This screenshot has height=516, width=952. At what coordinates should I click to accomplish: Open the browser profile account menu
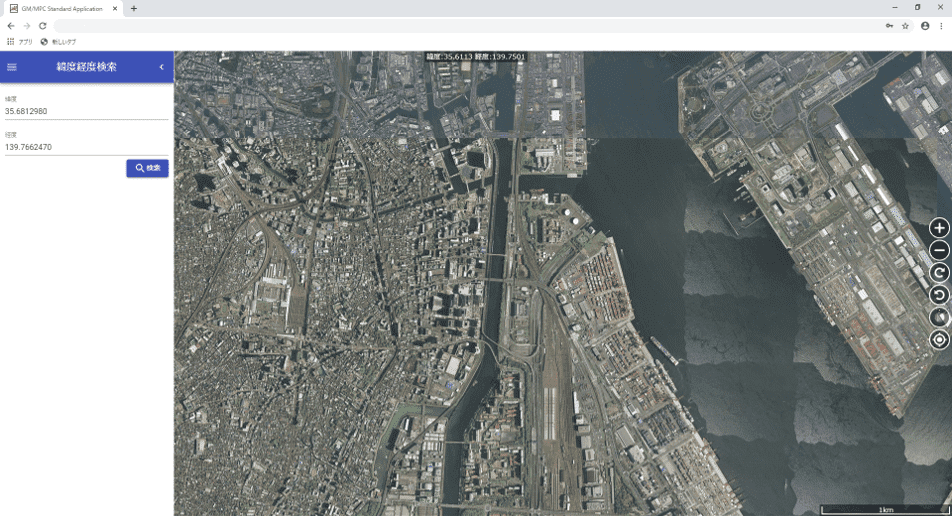click(x=925, y=25)
